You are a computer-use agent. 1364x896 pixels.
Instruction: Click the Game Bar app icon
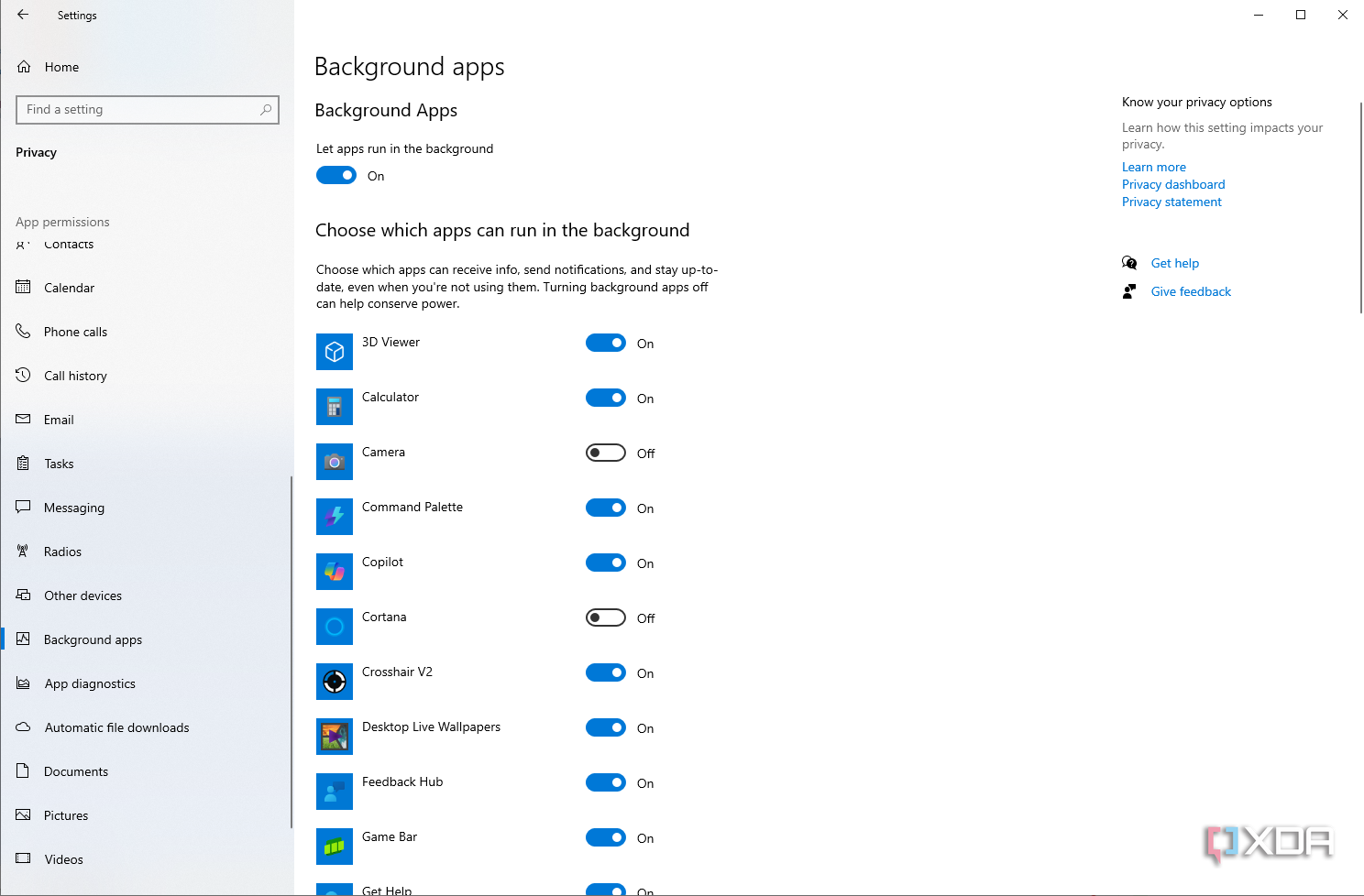click(x=335, y=847)
